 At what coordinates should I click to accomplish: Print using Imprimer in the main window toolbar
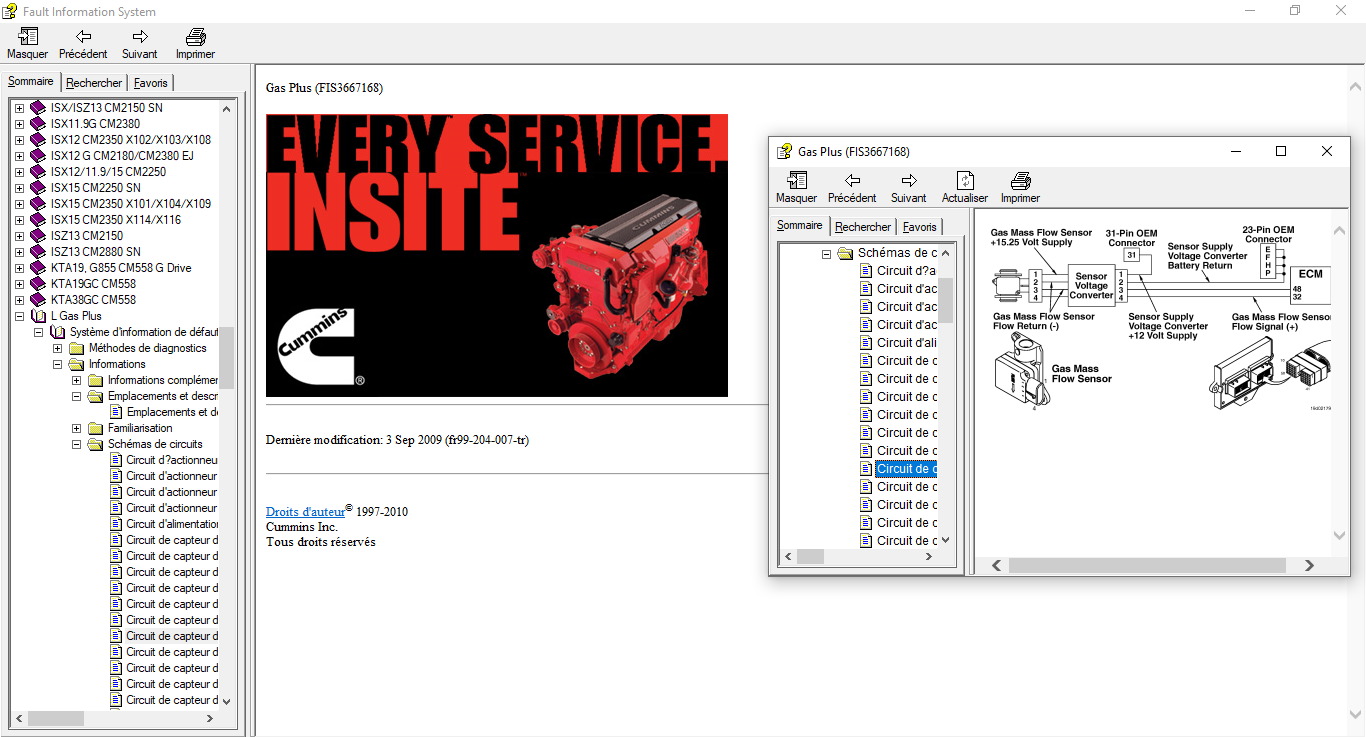[x=195, y=44]
